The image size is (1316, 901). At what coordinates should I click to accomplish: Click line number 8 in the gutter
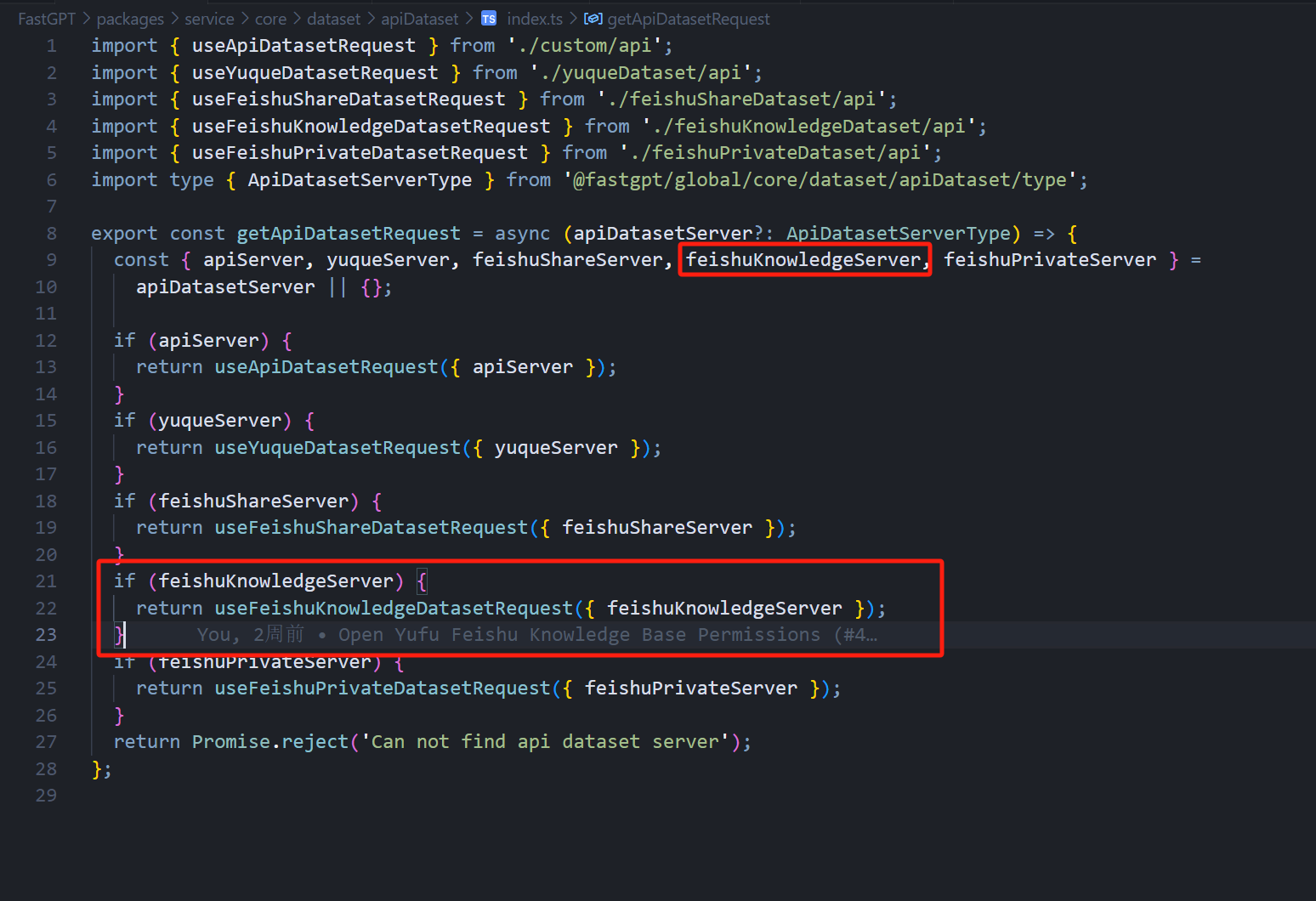point(52,234)
